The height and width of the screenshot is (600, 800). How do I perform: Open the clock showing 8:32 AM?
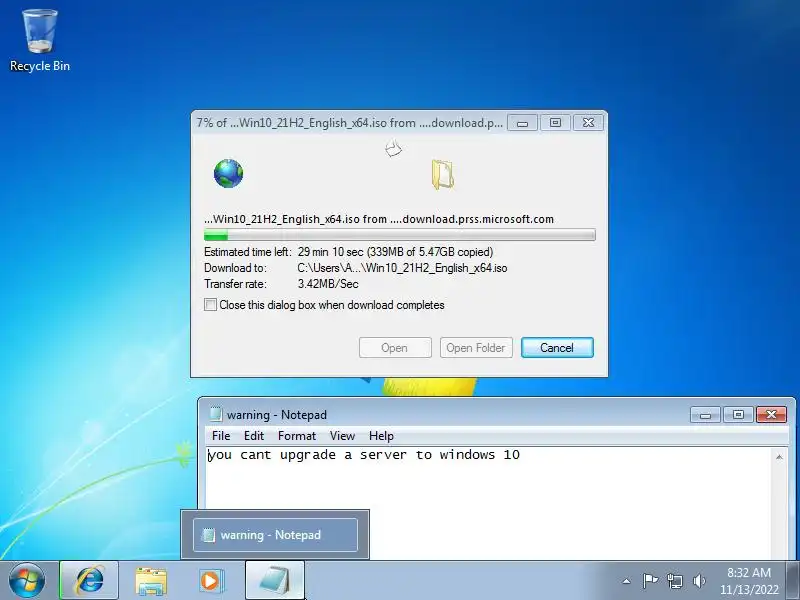click(748, 572)
